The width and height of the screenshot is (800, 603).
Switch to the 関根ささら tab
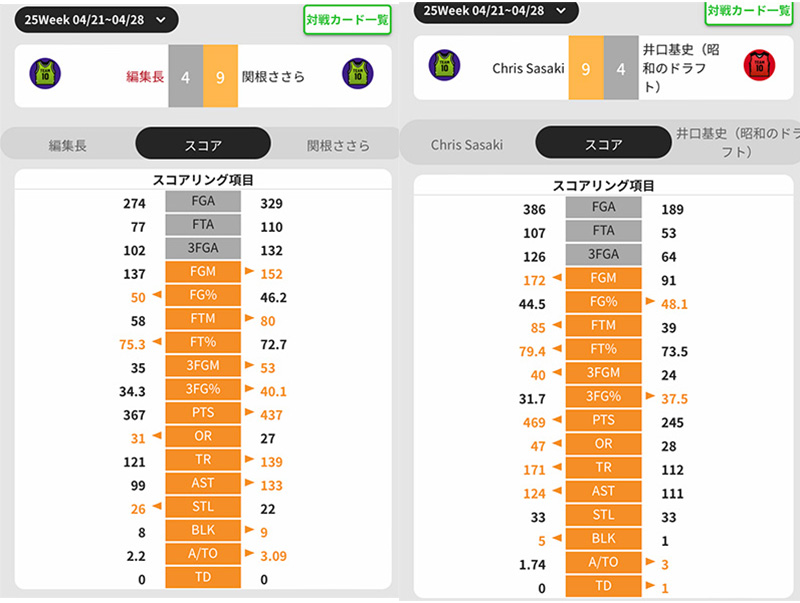[x=337, y=145]
